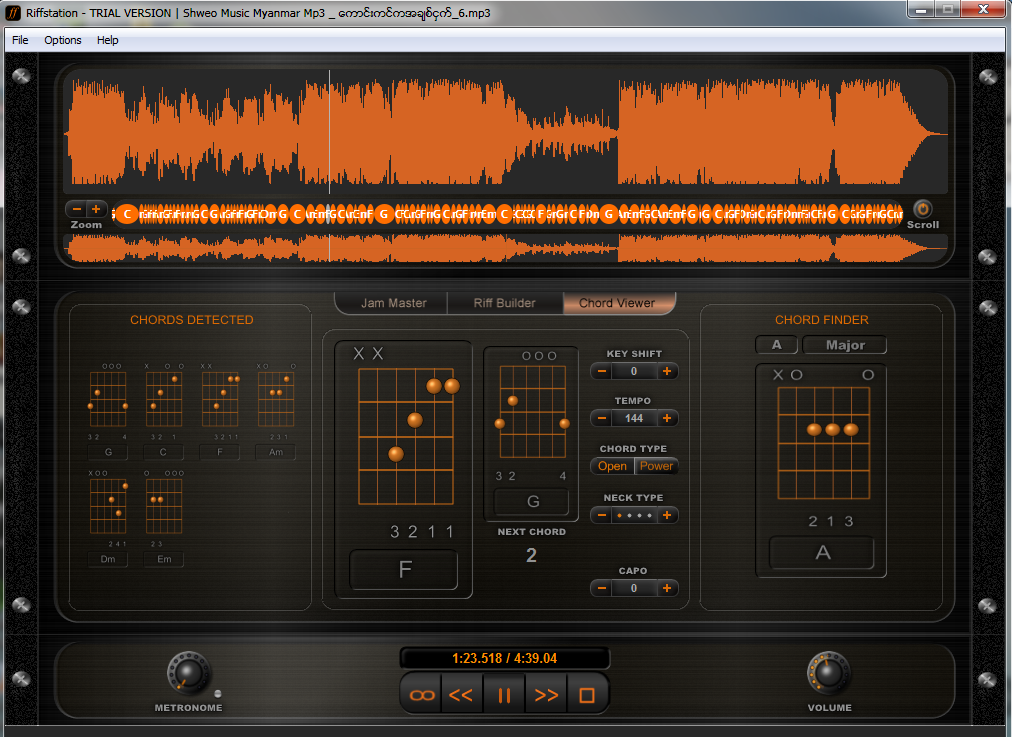This screenshot has height=737, width=1012.
Task: Click the Dm label button in Chords Detected
Action: tap(108, 559)
